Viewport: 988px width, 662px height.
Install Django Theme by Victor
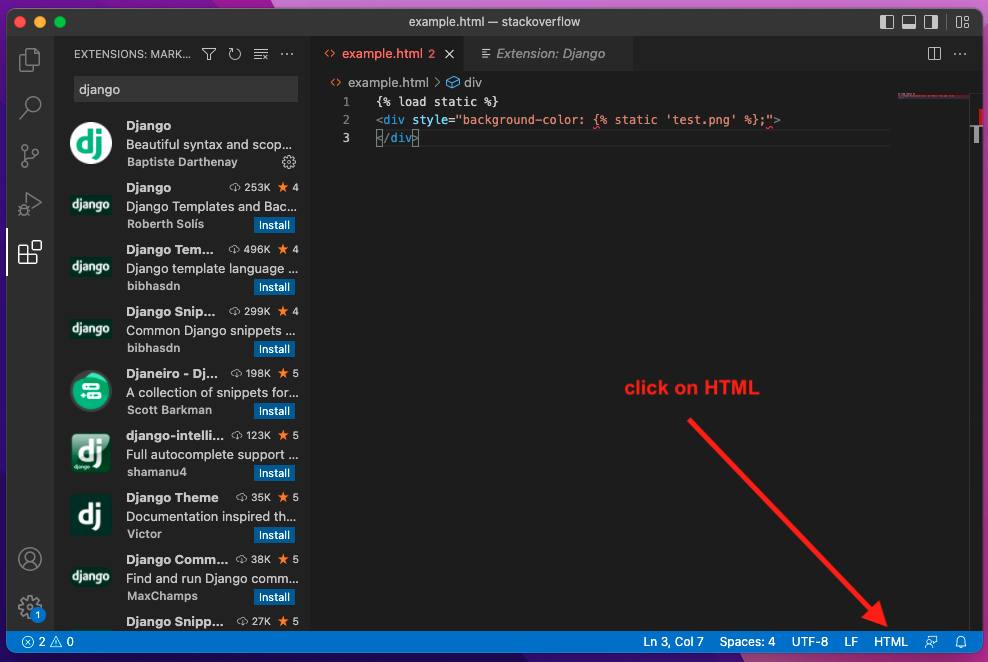coord(274,535)
